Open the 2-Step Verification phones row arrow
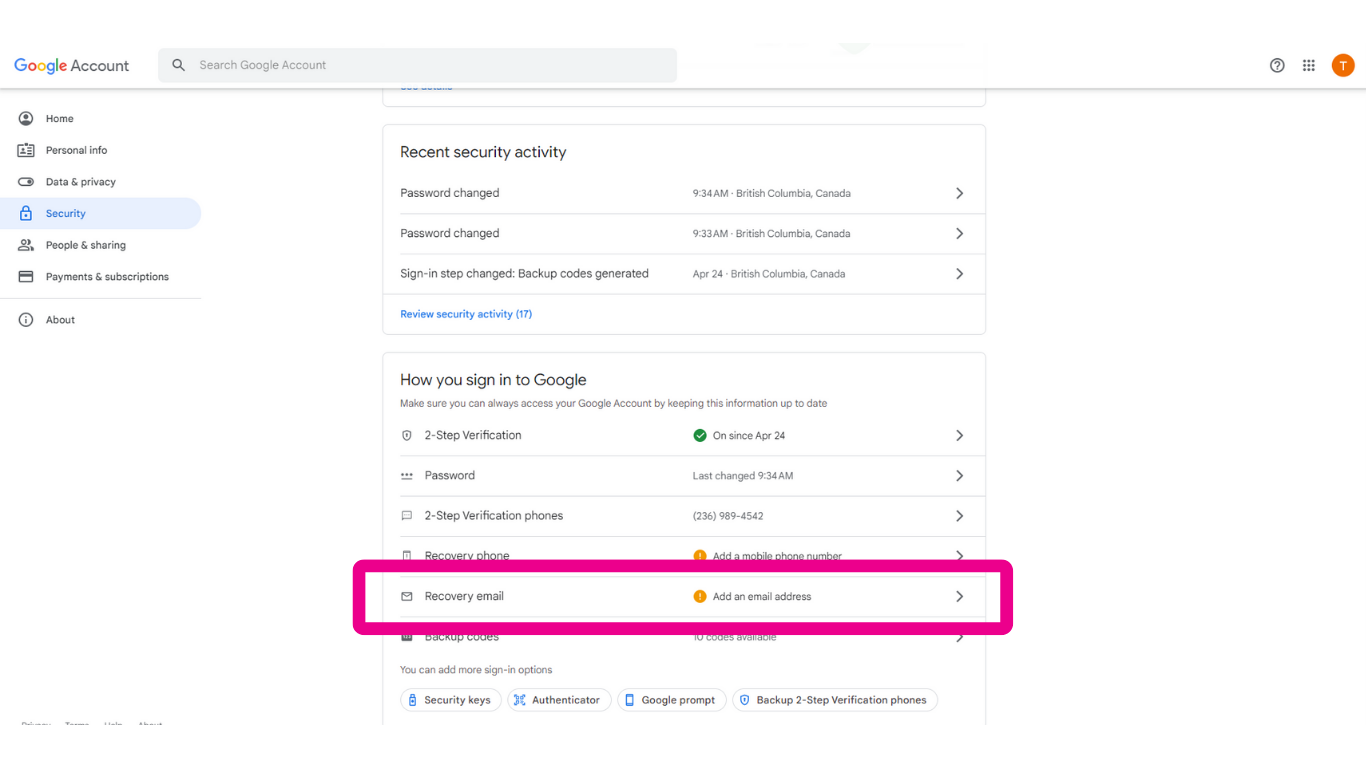The height and width of the screenshot is (768, 1366). pos(959,516)
